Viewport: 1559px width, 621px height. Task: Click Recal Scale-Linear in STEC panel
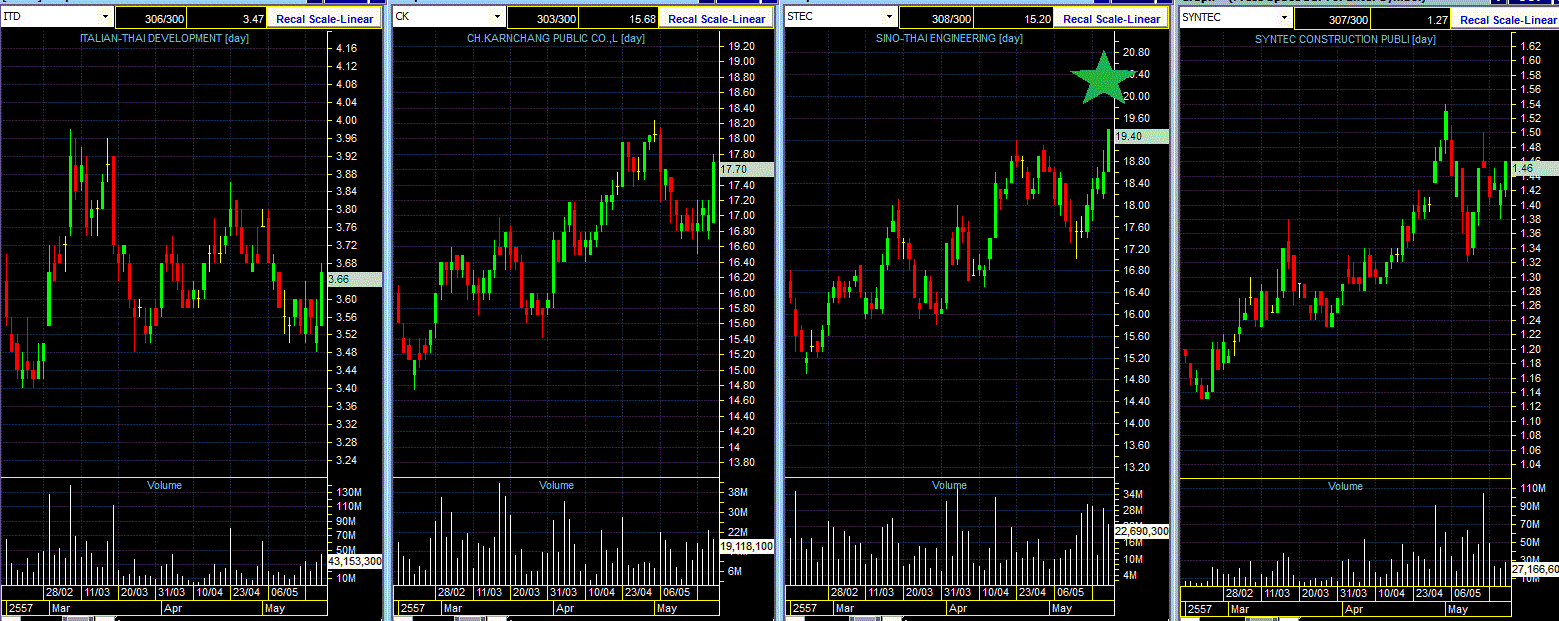(x=1111, y=18)
